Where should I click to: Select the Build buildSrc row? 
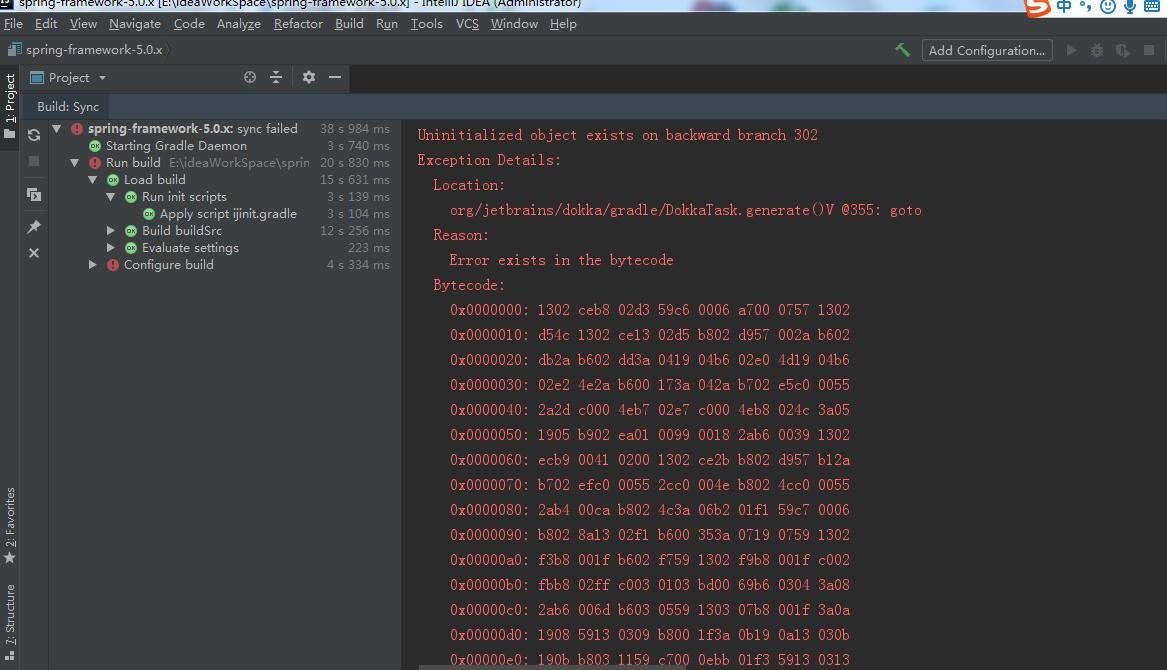coord(224,231)
